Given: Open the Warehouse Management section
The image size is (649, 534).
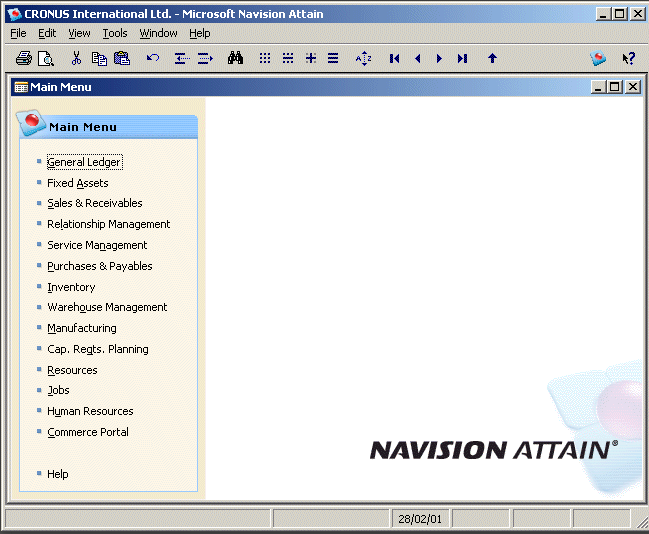Looking at the screenshot, I should pyautogui.click(x=107, y=307).
